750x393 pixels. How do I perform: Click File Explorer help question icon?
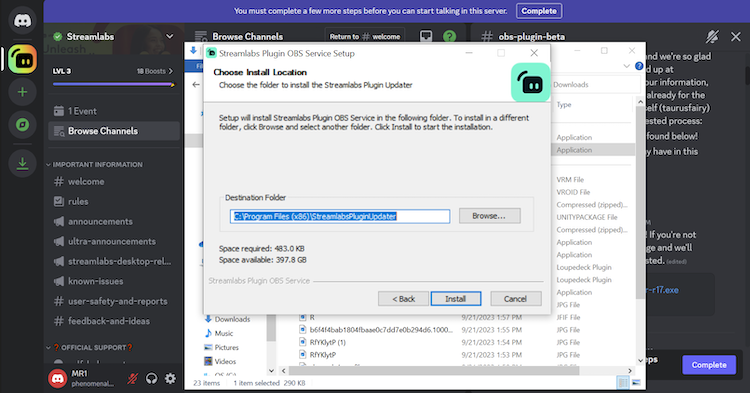[x=639, y=66]
